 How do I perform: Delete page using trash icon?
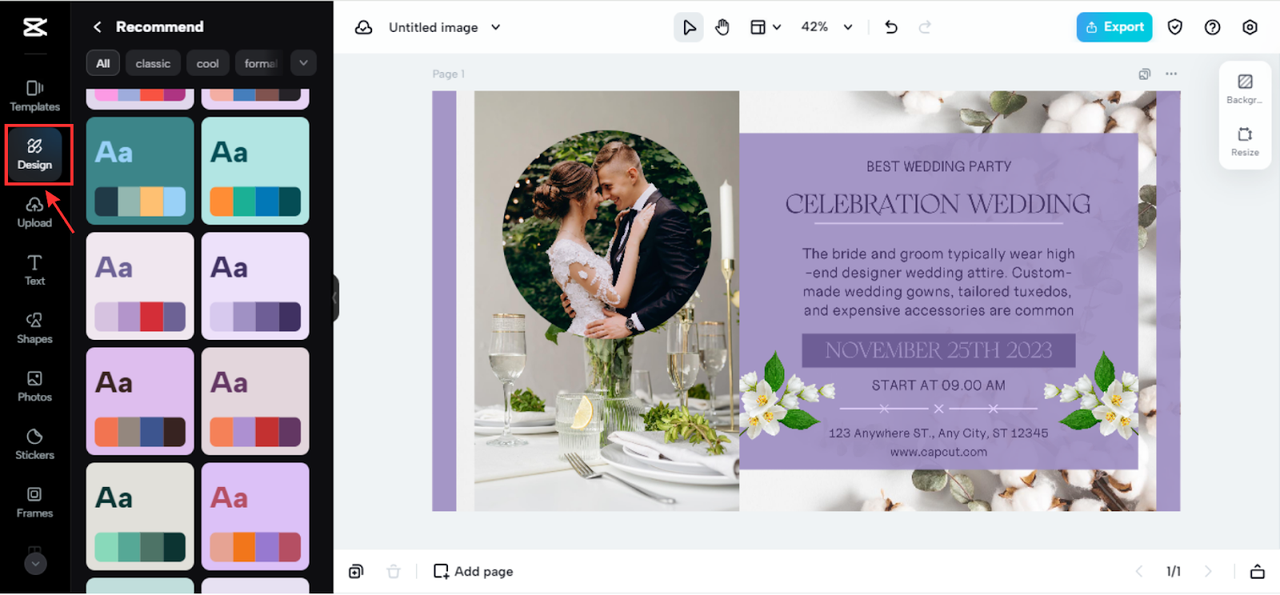394,571
